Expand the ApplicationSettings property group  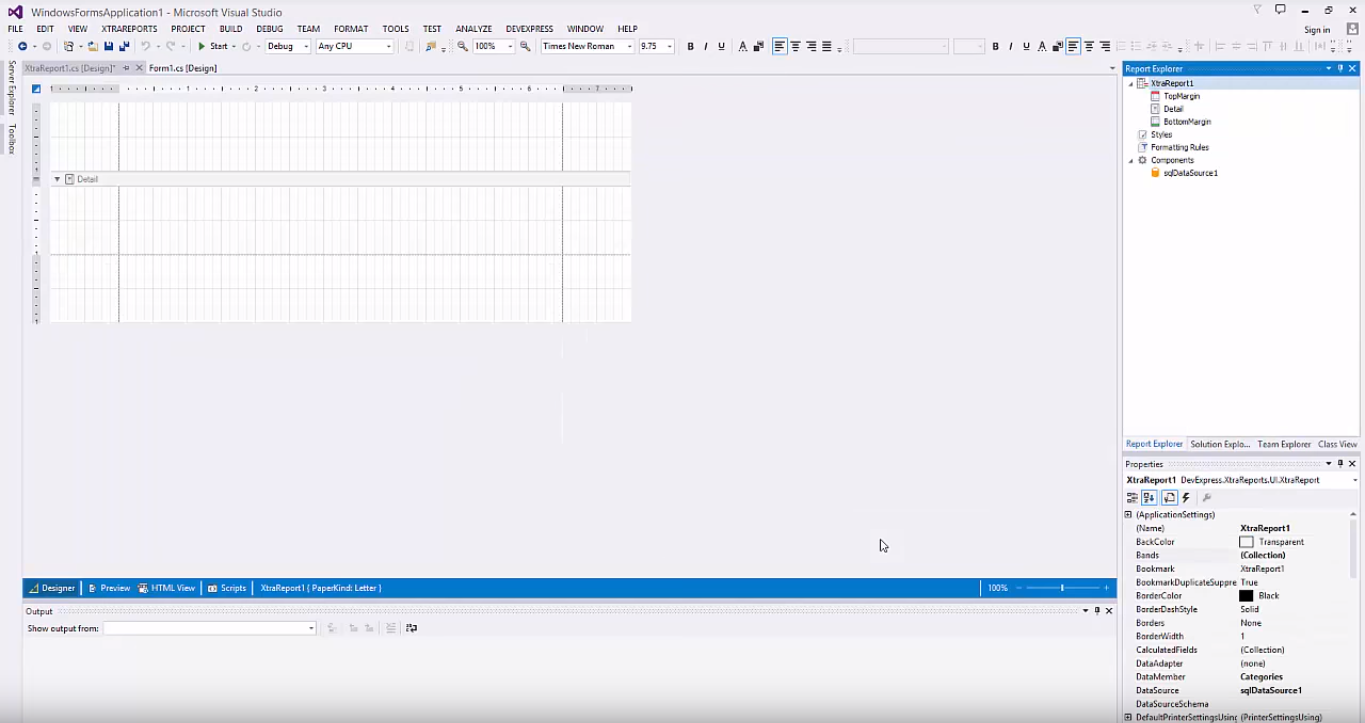1128,514
